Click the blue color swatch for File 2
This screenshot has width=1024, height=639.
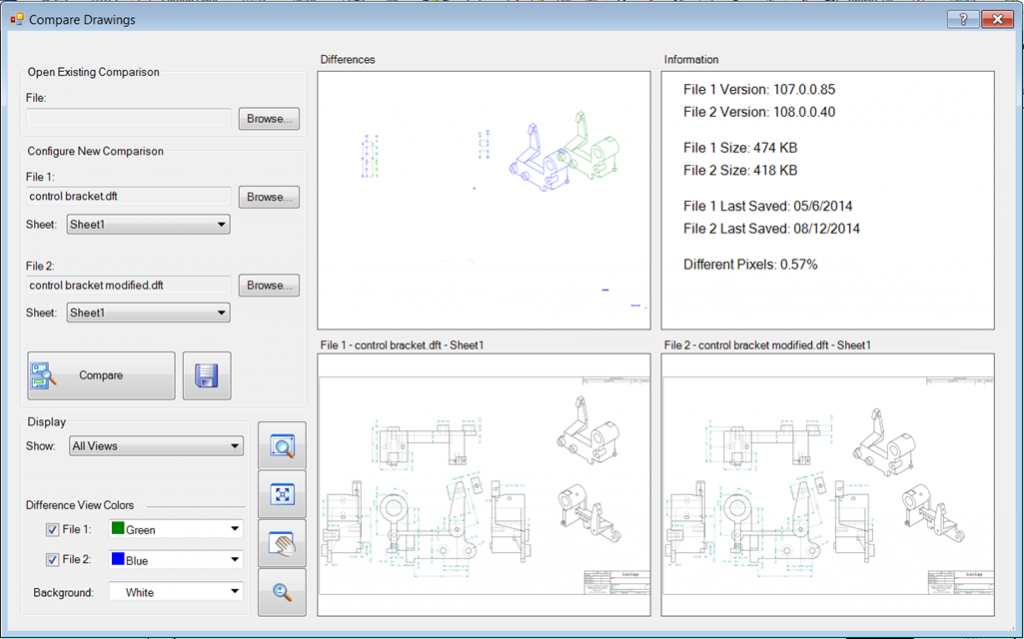[x=118, y=559]
